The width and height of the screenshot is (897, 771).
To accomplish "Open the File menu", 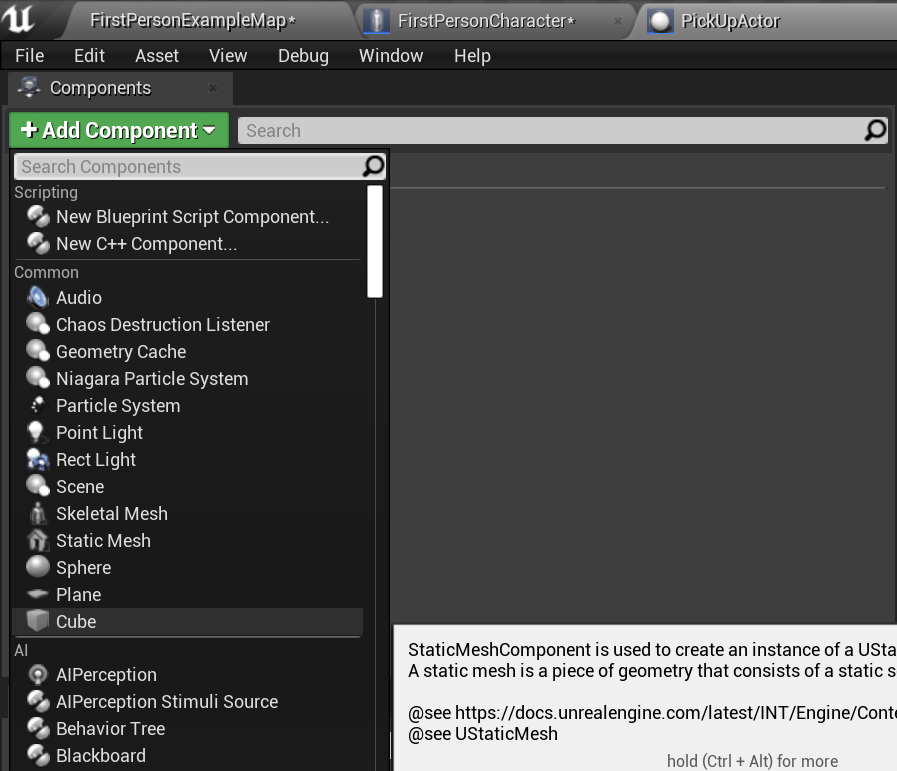I will coord(30,55).
